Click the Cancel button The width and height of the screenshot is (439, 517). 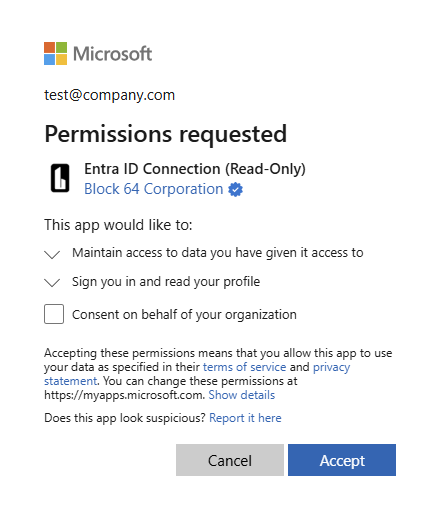pyautogui.click(x=230, y=460)
